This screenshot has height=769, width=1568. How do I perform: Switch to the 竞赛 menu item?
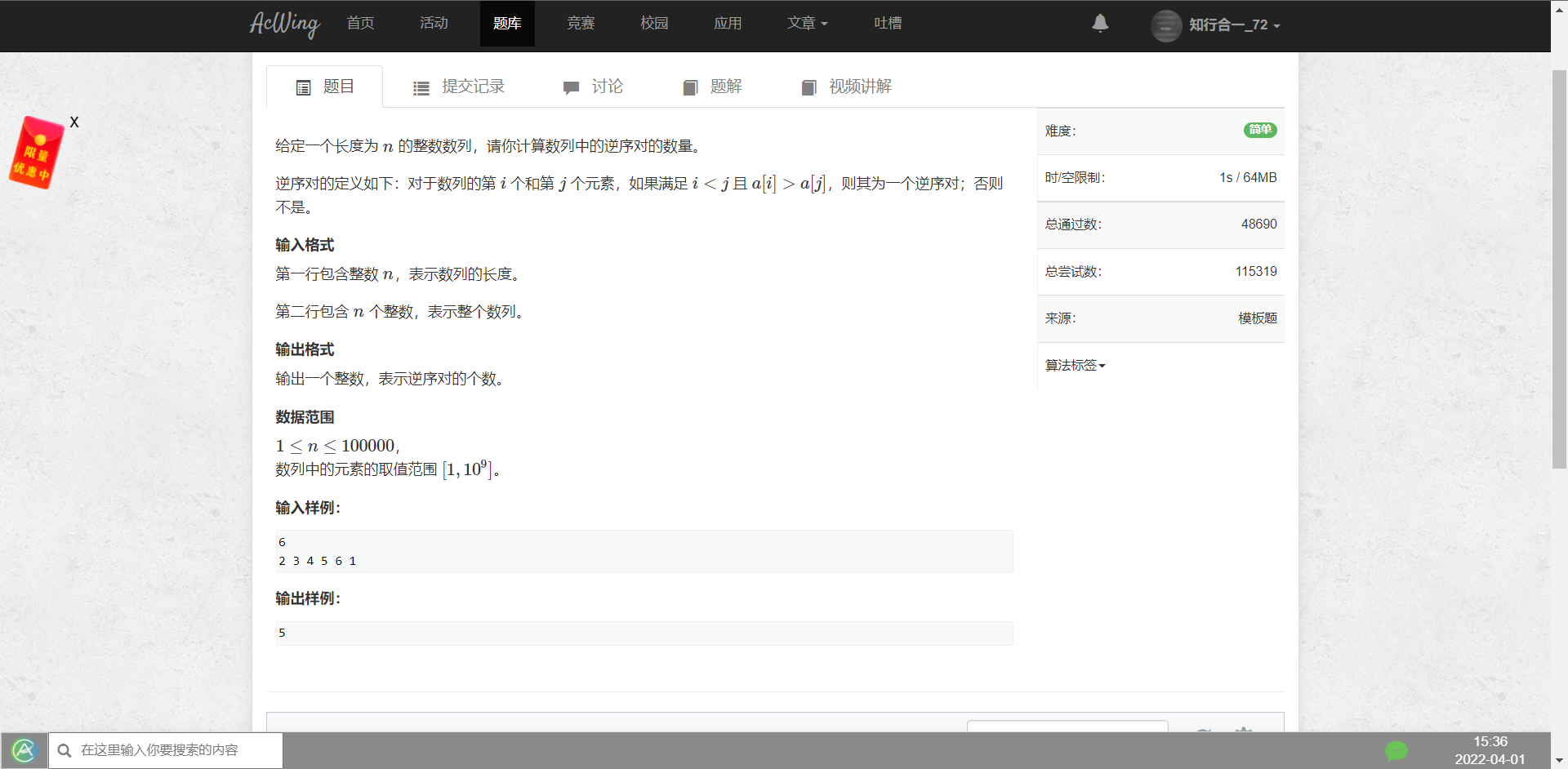pyautogui.click(x=581, y=24)
